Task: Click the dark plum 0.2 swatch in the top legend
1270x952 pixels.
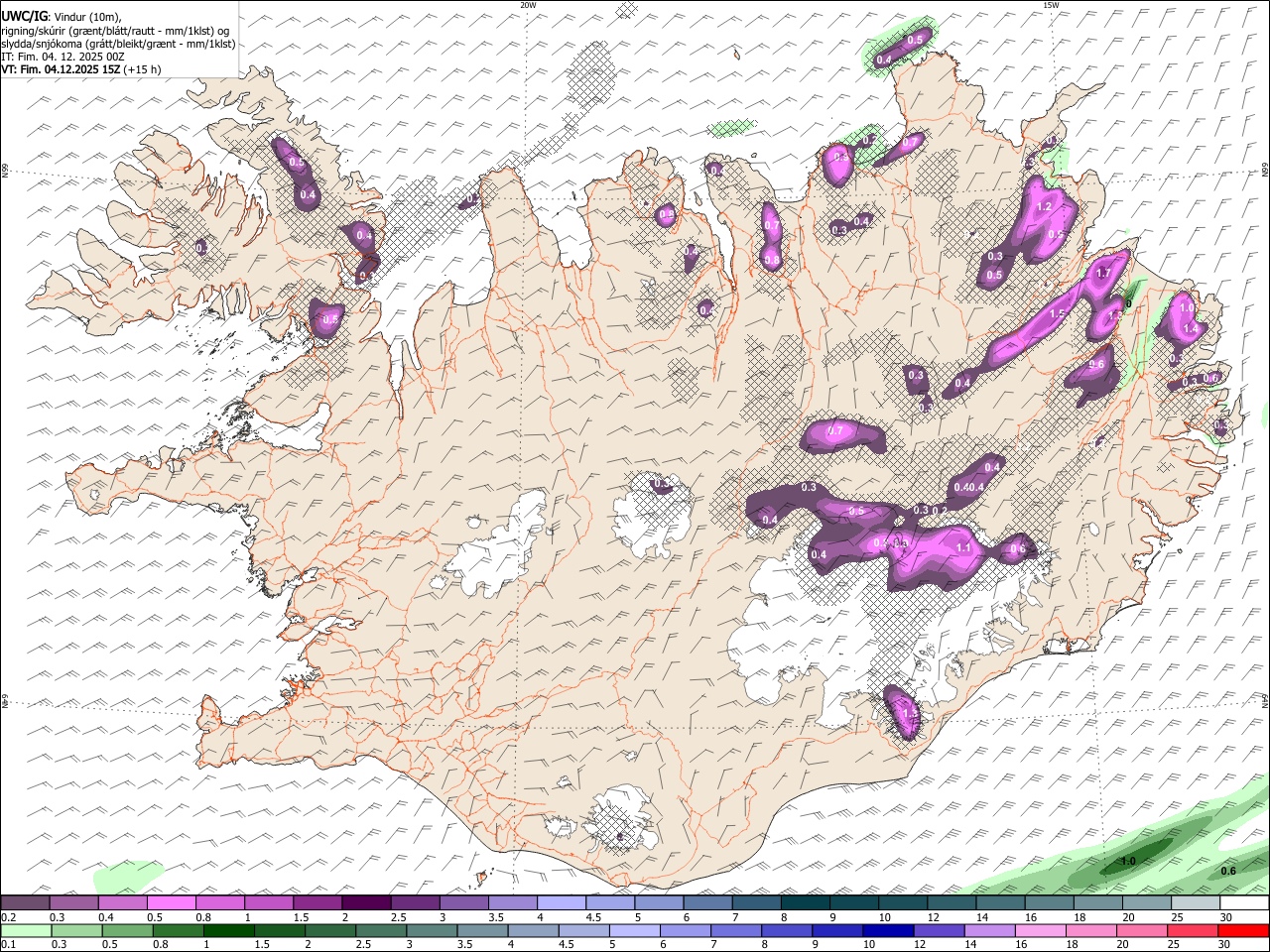Action: [25, 902]
